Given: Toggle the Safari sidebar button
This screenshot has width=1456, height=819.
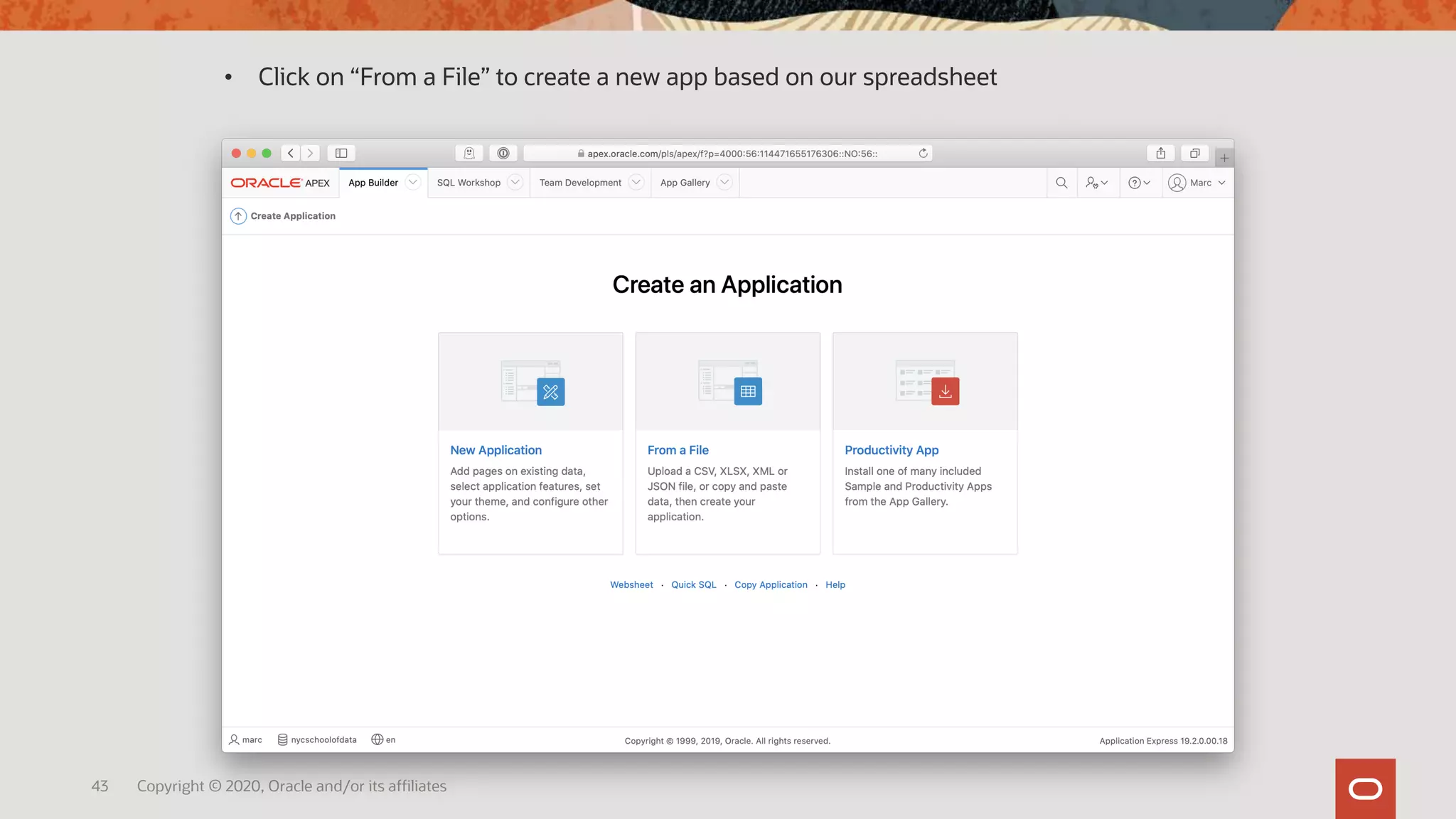Looking at the screenshot, I should click(341, 153).
